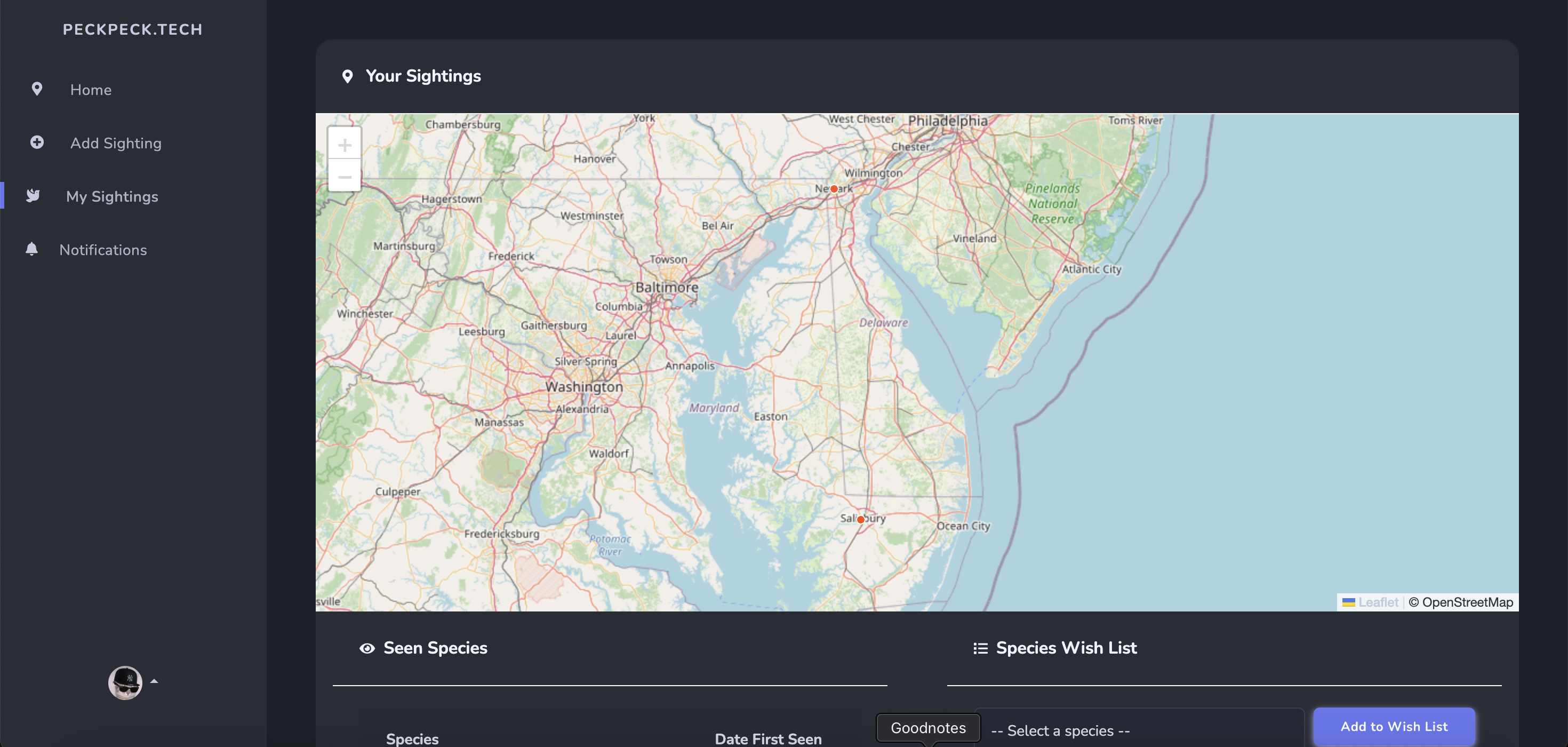Click the sighting marker near Newark
The width and height of the screenshot is (1568, 747).
coord(834,189)
